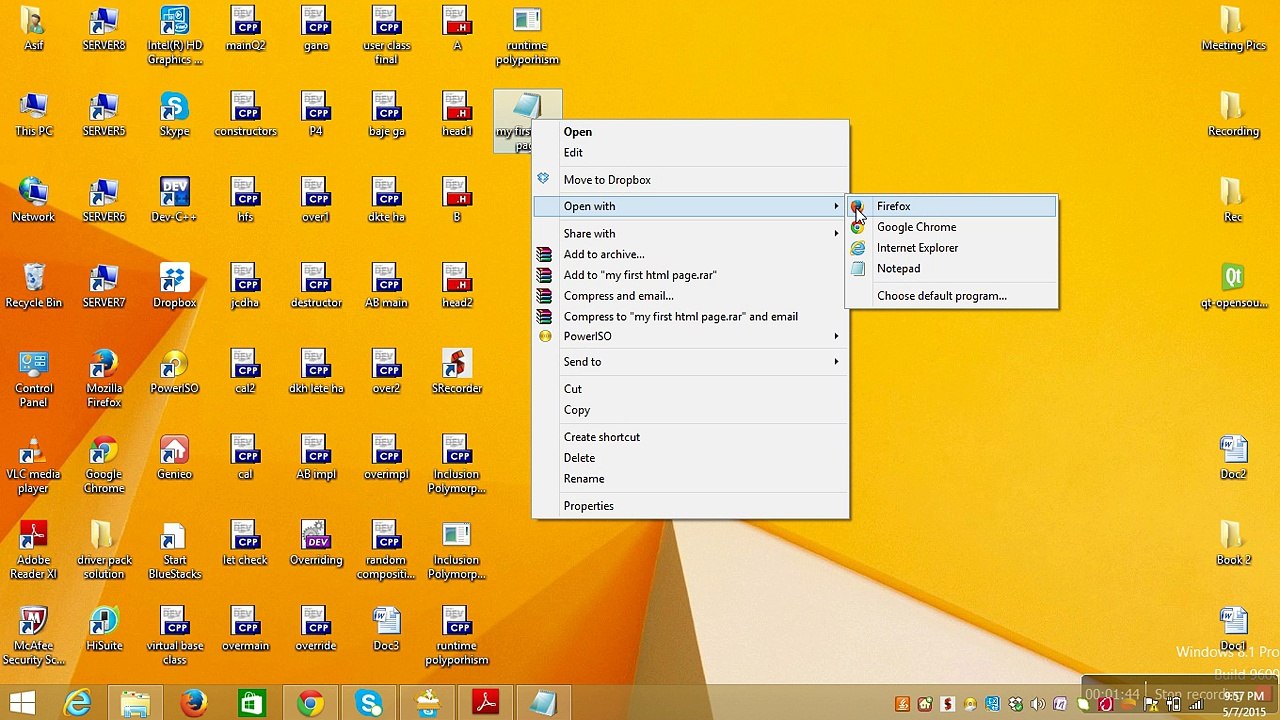The width and height of the screenshot is (1280, 720).
Task: Open File Explorer from the taskbar
Action: coord(135,703)
